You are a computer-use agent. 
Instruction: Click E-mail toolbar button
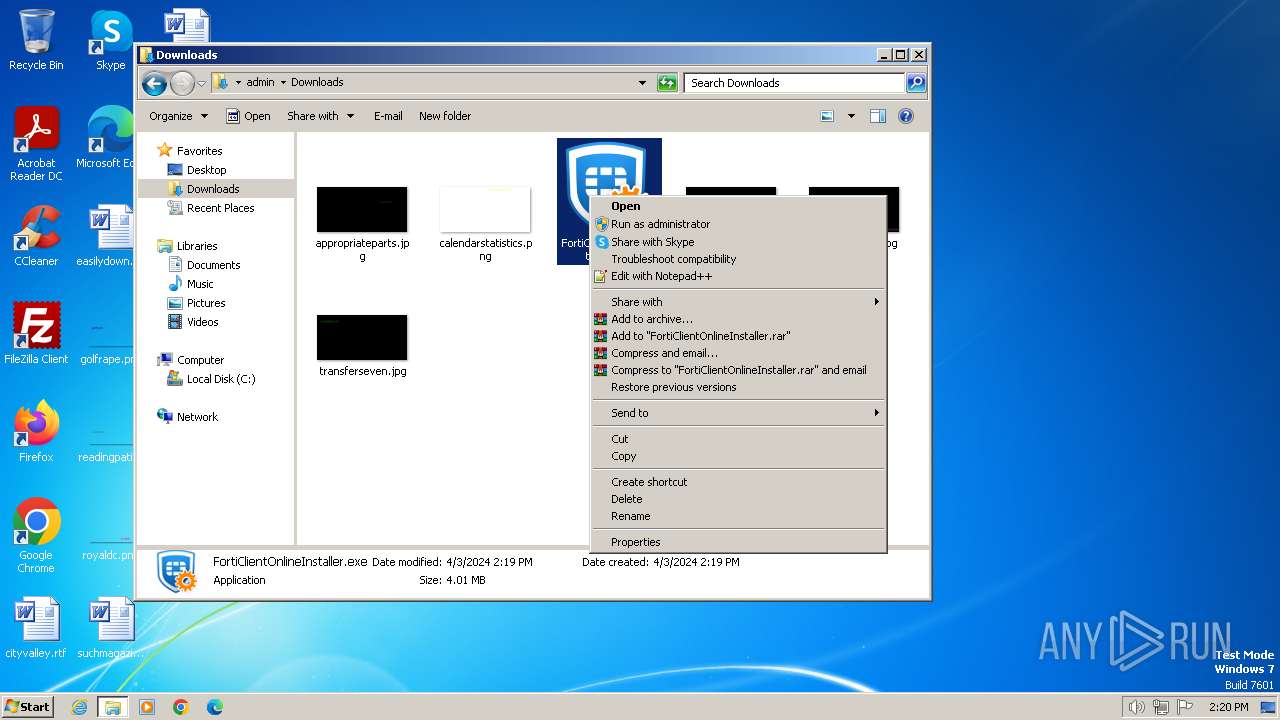click(x=388, y=116)
